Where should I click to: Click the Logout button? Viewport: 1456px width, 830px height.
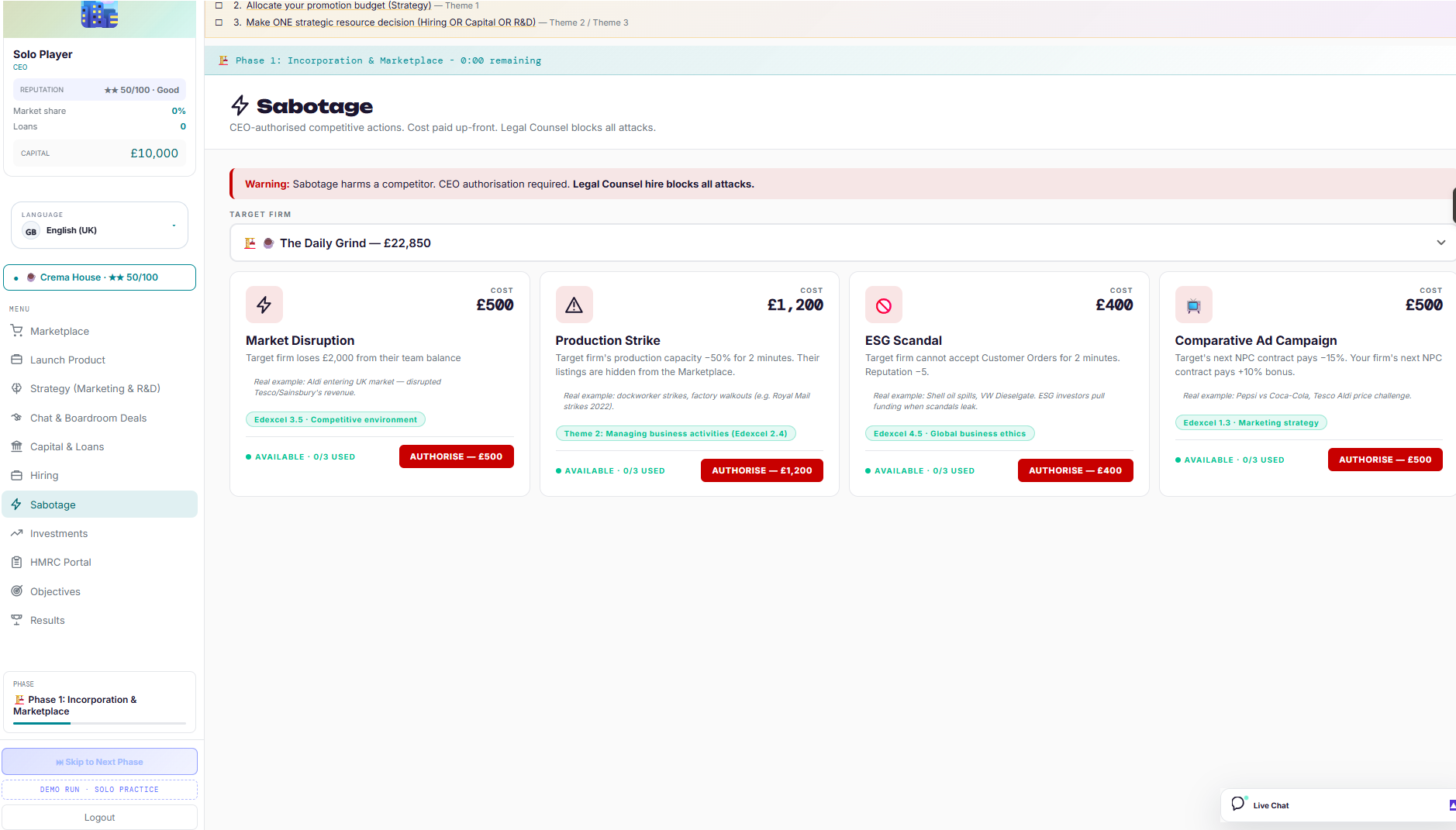(99, 817)
